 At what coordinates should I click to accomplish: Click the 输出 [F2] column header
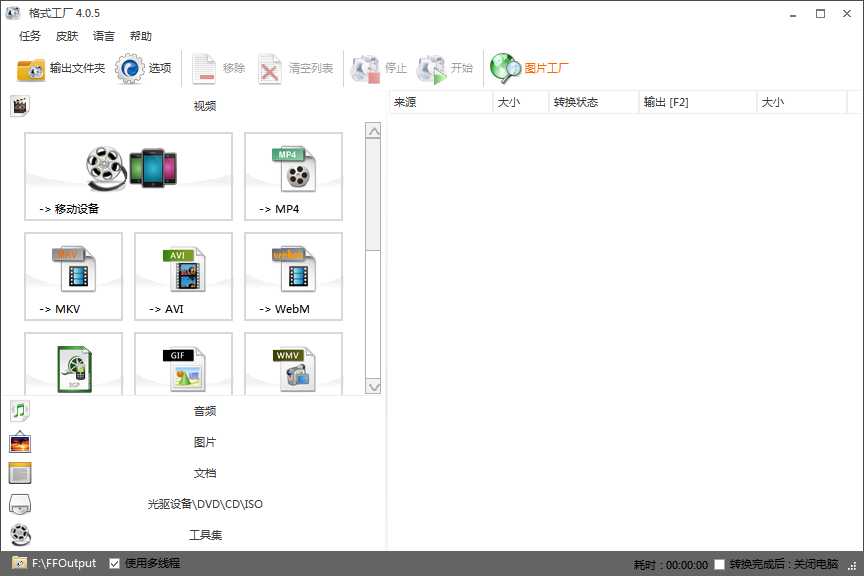tap(698, 103)
